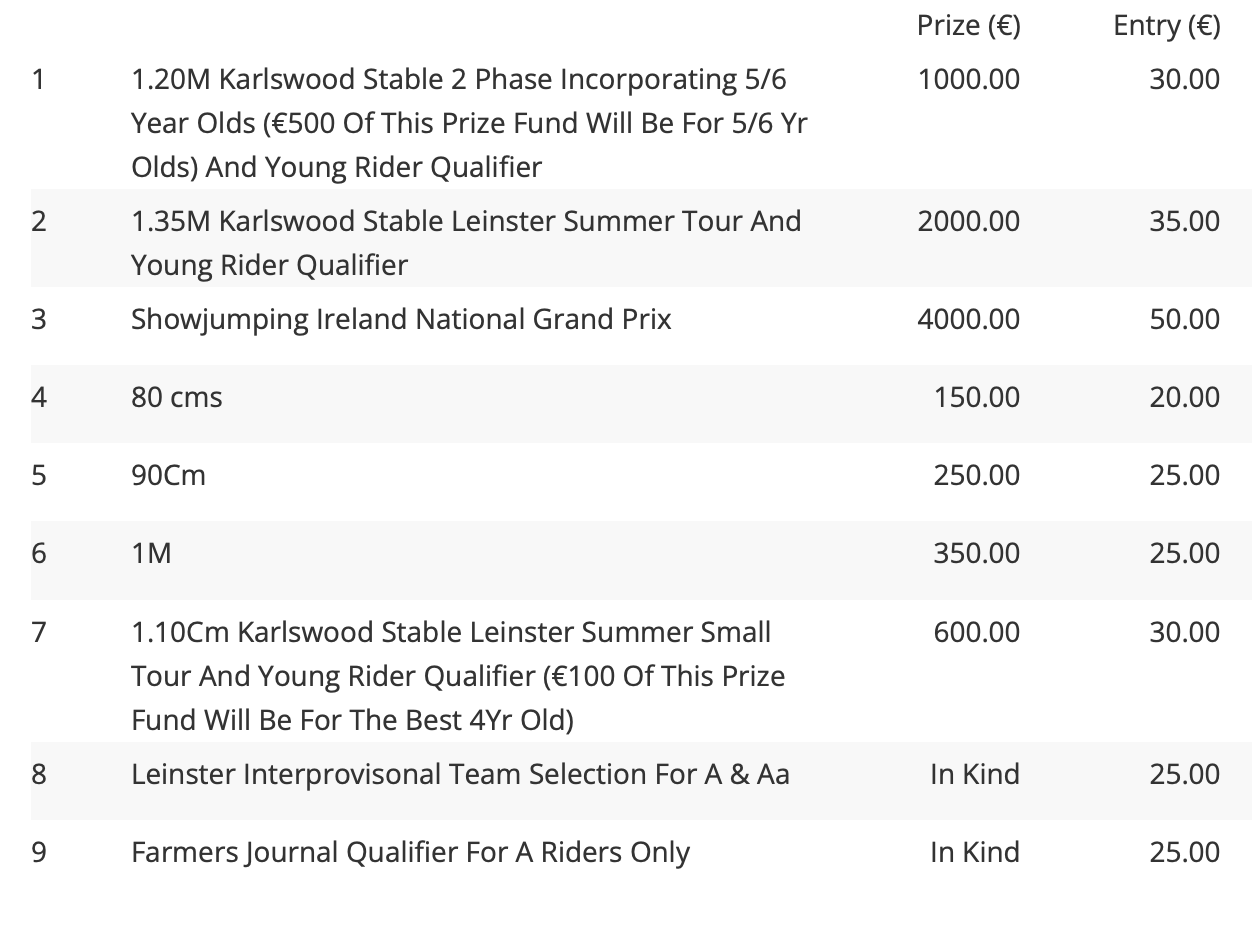Click the 1.20M Karlswood Stable 2 Phase class
Screen dimensions: 1252x930
pos(469,123)
